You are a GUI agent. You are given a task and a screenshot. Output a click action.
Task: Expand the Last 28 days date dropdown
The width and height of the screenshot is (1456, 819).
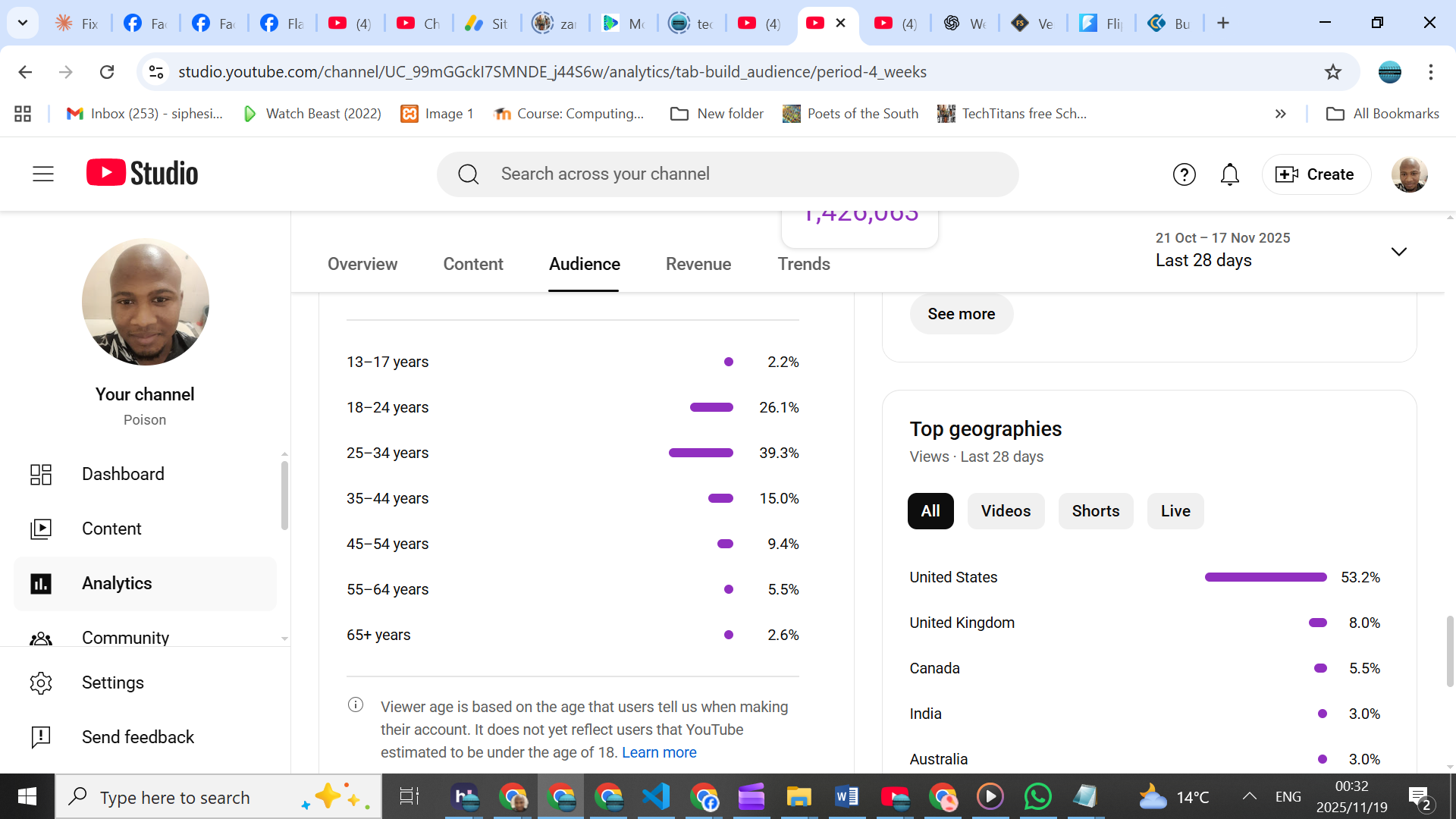[x=1398, y=251]
